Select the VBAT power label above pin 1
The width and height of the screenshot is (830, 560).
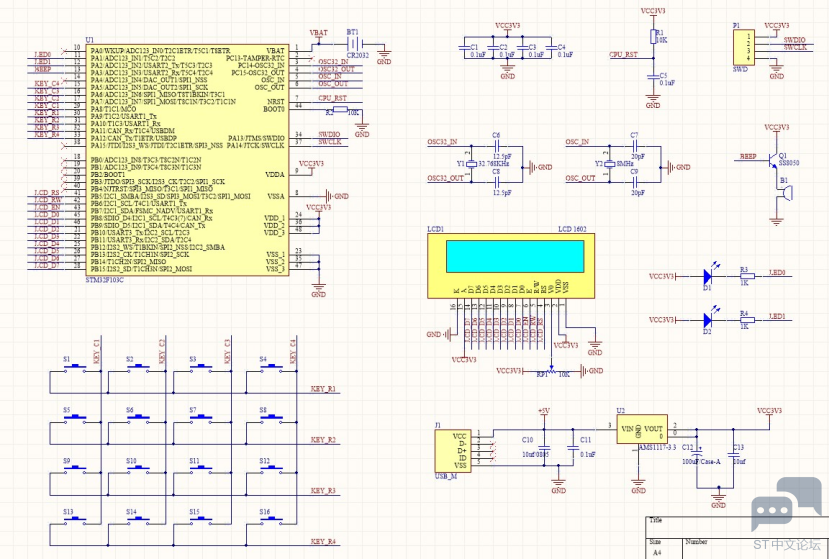[318, 32]
